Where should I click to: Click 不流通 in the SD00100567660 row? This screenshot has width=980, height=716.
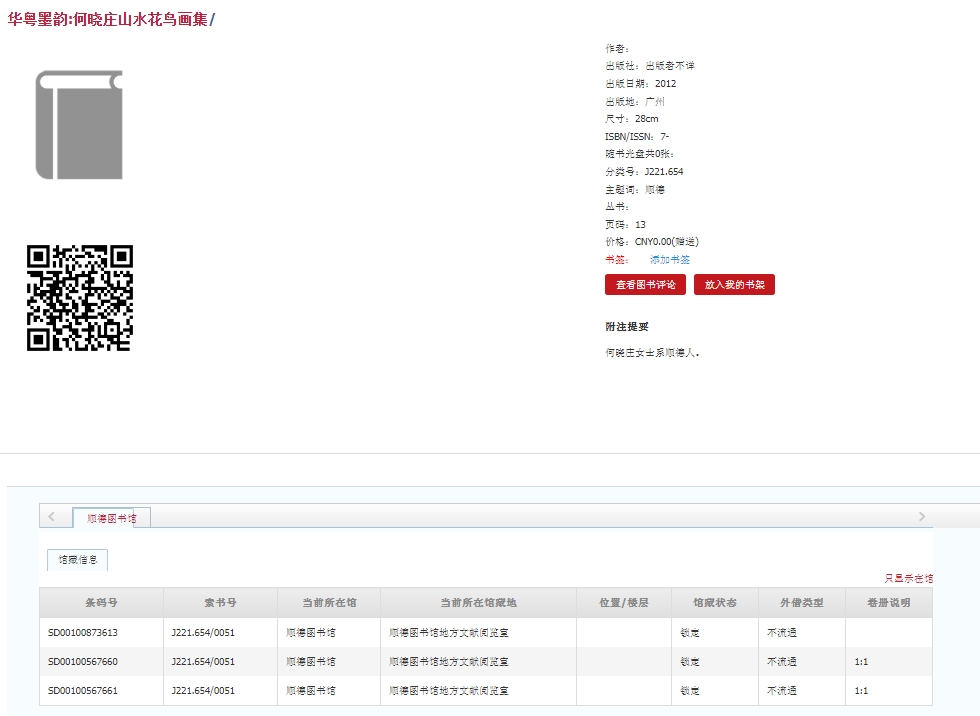pos(782,662)
